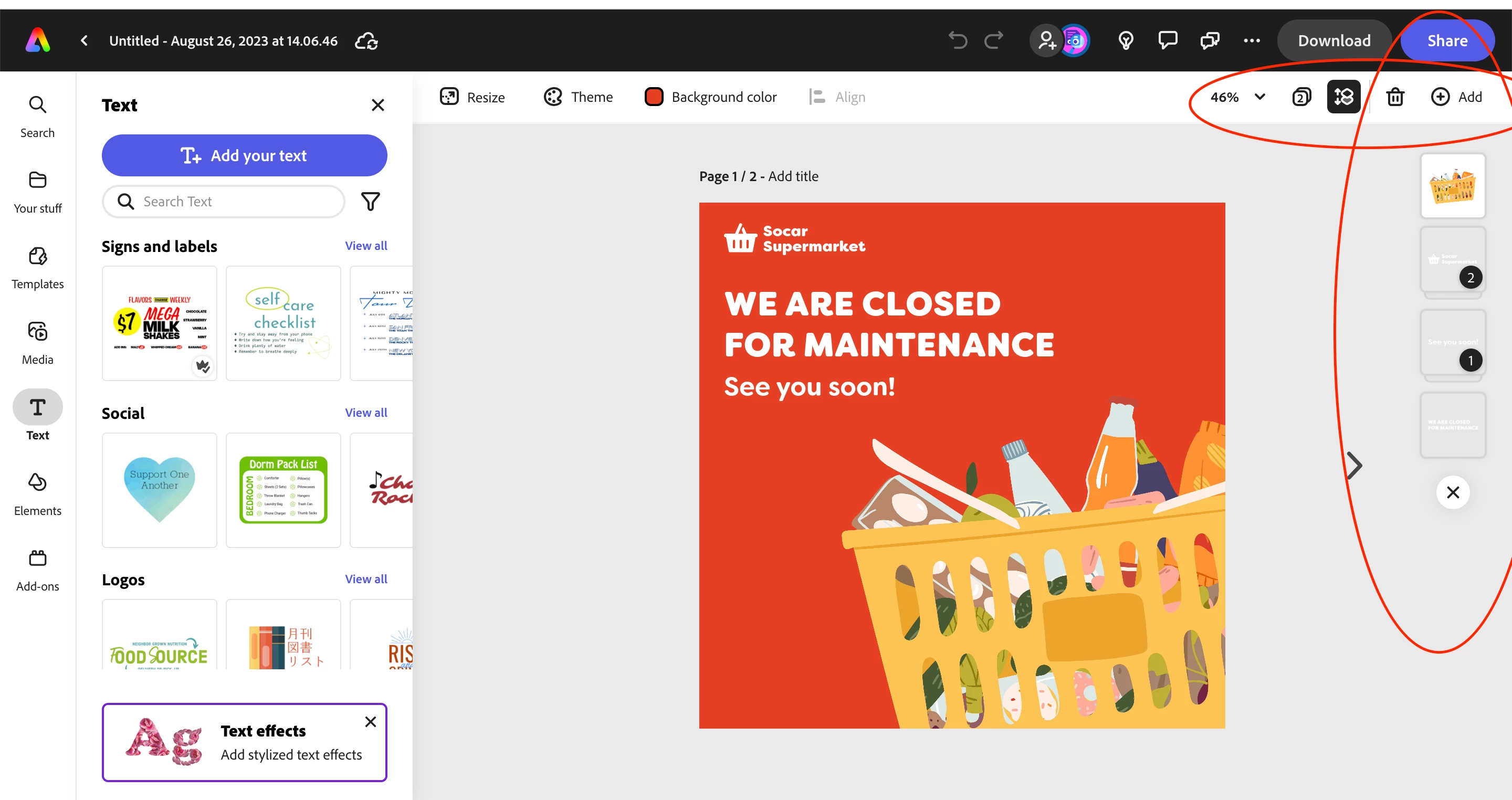The image size is (1512, 800).
Task: Click the Add your text button
Action: click(244, 155)
